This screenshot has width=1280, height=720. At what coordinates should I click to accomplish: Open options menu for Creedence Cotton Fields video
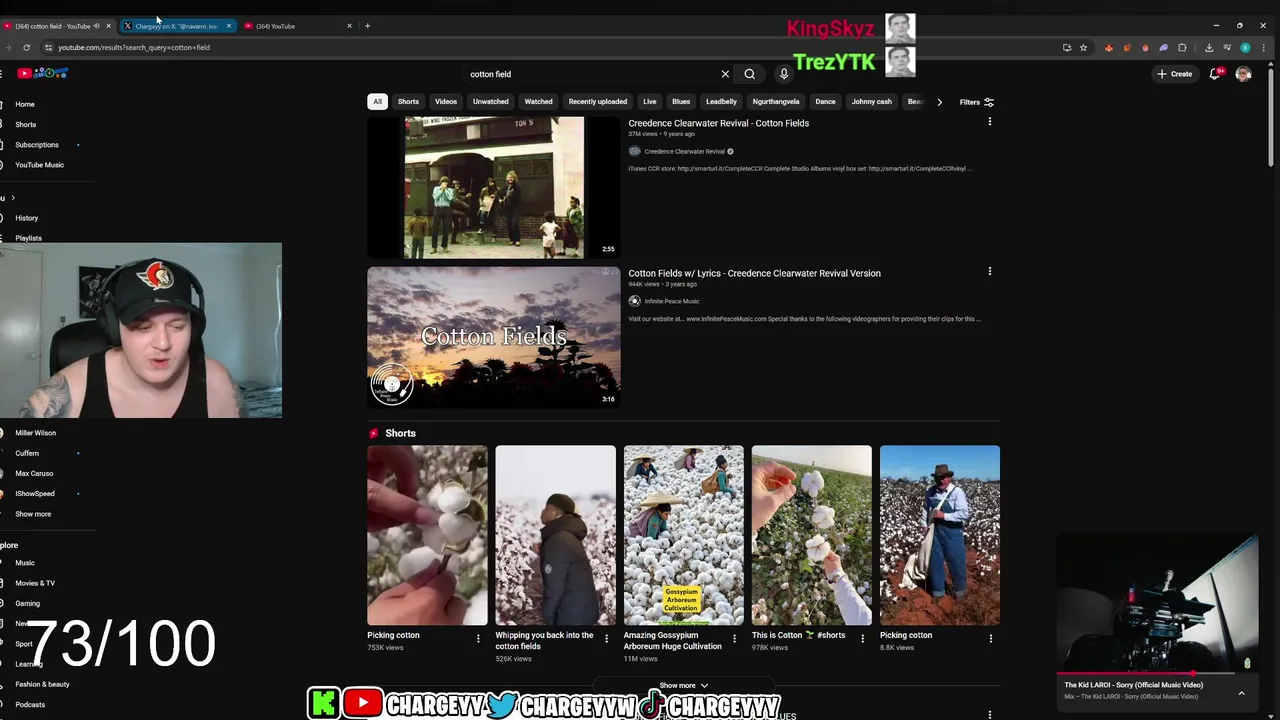coord(990,122)
